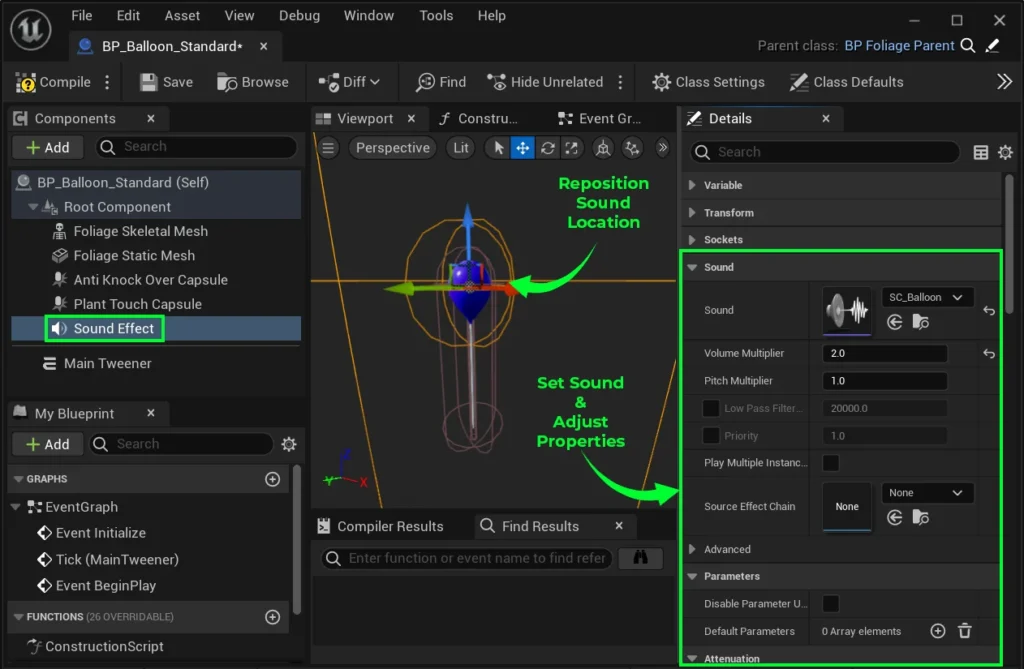Open the SC_Balloon sound dropdown
This screenshot has width=1024, height=669.
tap(927, 297)
